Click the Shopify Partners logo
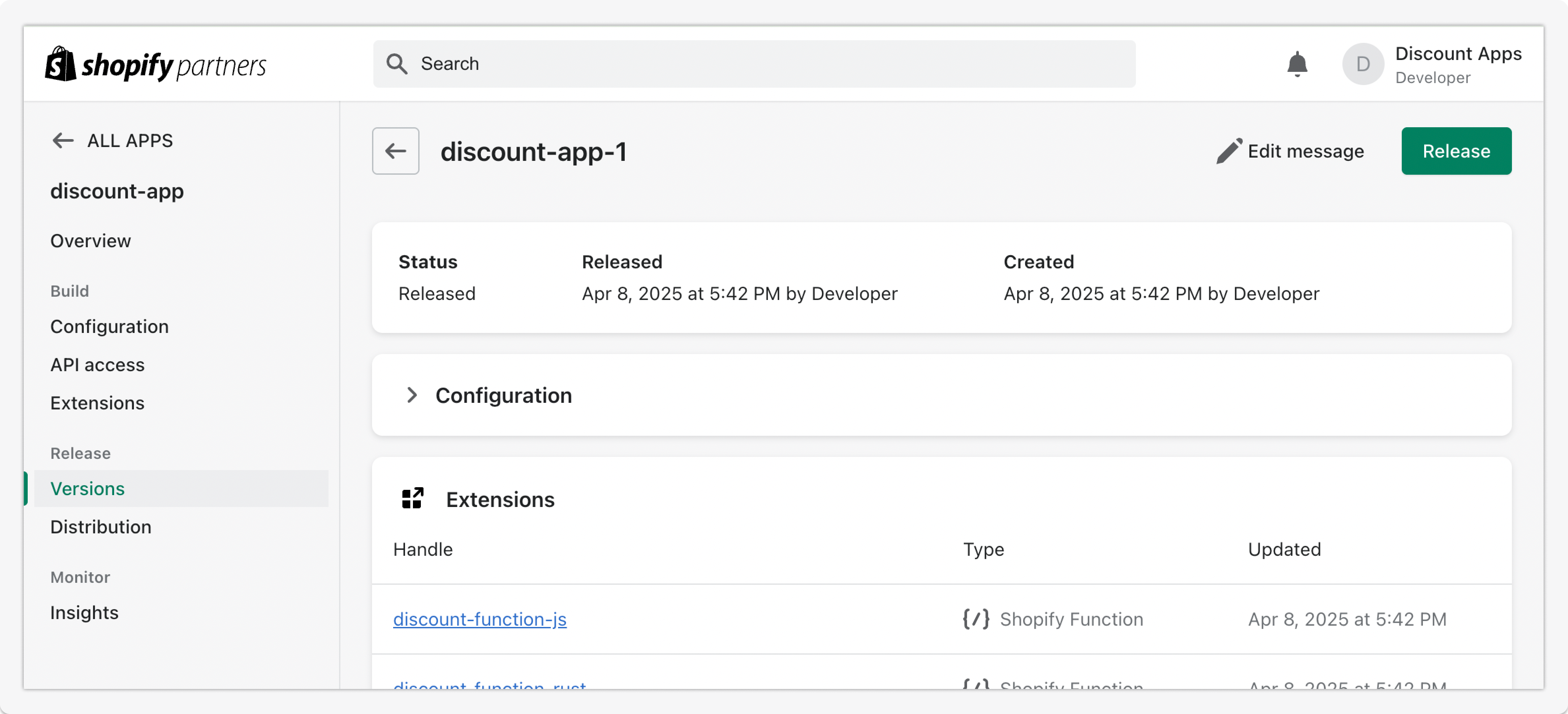This screenshot has height=714, width=1568. [156, 65]
